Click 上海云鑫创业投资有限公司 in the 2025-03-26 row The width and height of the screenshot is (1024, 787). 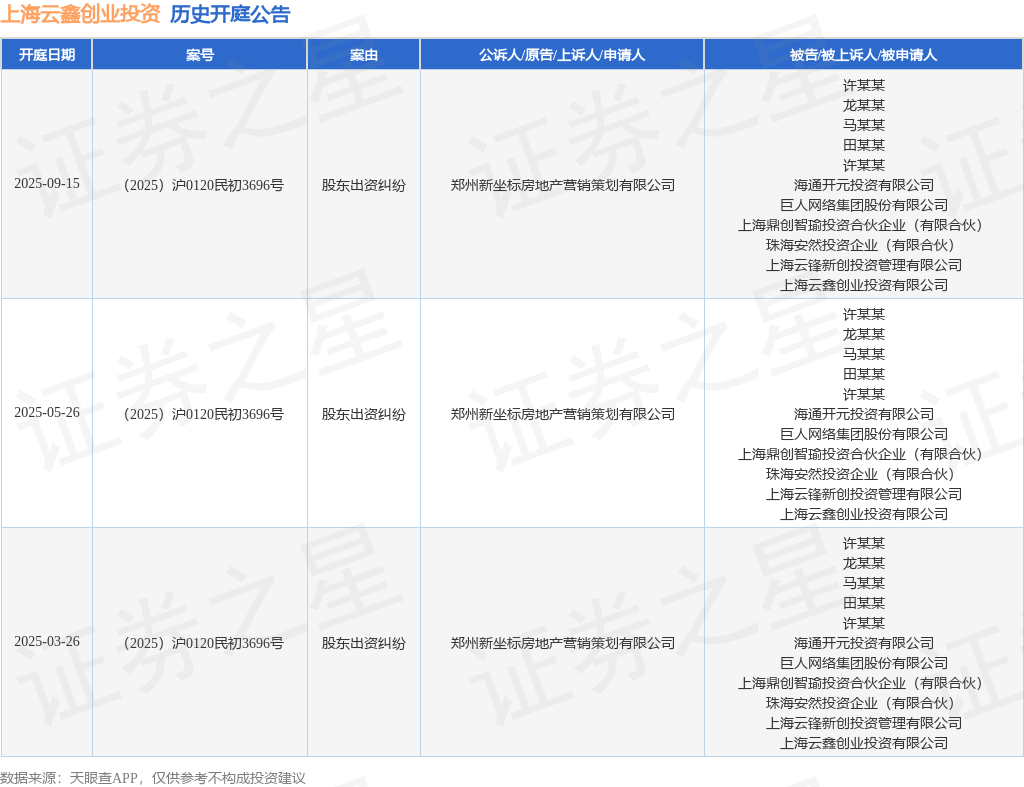click(863, 744)
